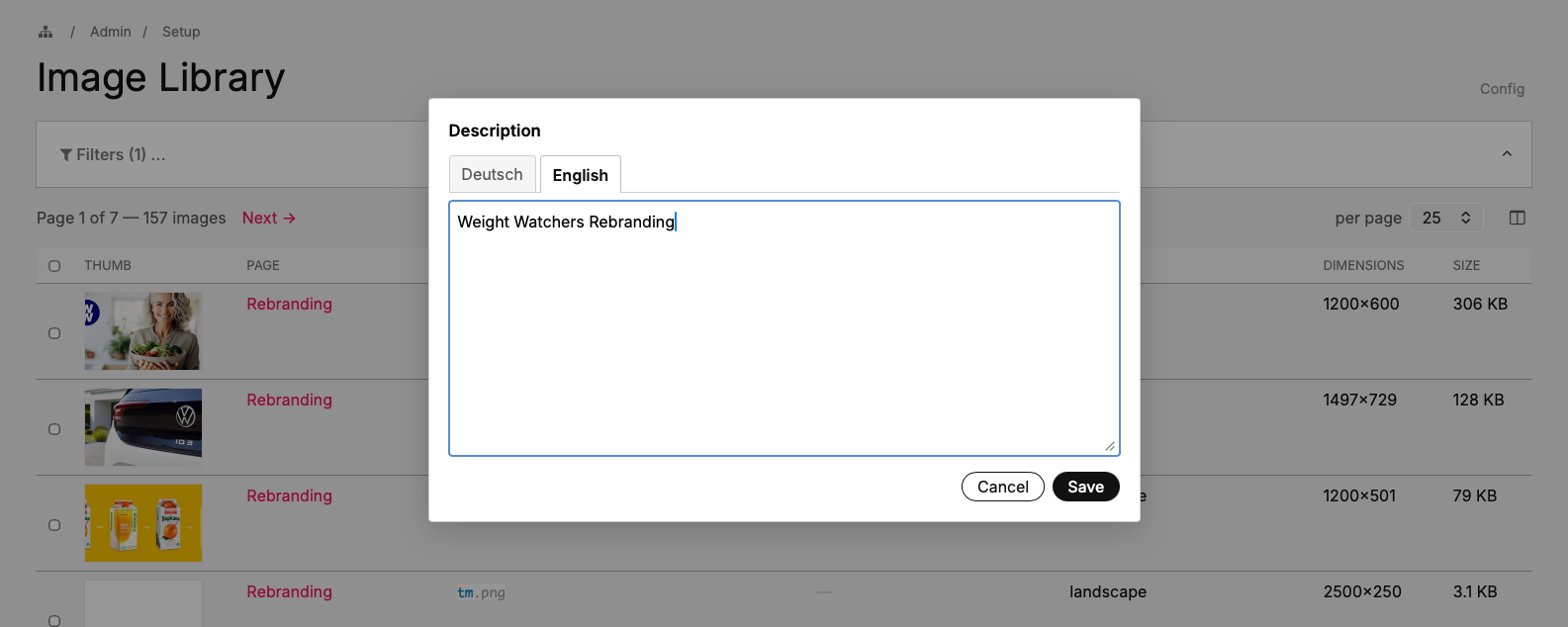Toggle the column layout icon
Screen dimensions: 1568x627
point(1518,218)
